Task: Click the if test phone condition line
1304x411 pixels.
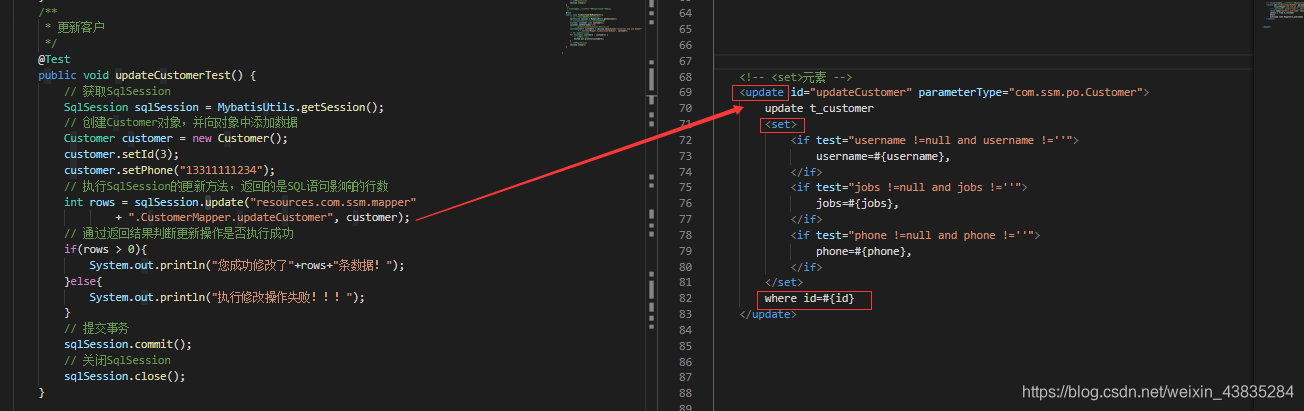Action: [x=915, y=235]
